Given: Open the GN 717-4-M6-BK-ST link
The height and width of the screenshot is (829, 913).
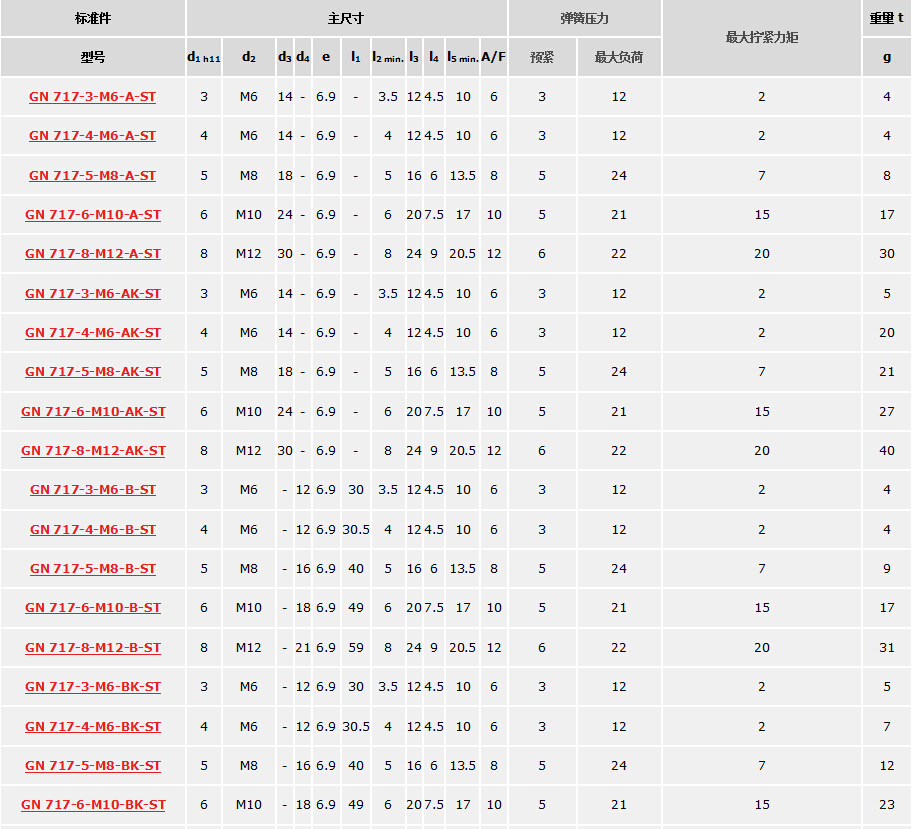Looking at the screenshot, I should click(x=93, y=727).
